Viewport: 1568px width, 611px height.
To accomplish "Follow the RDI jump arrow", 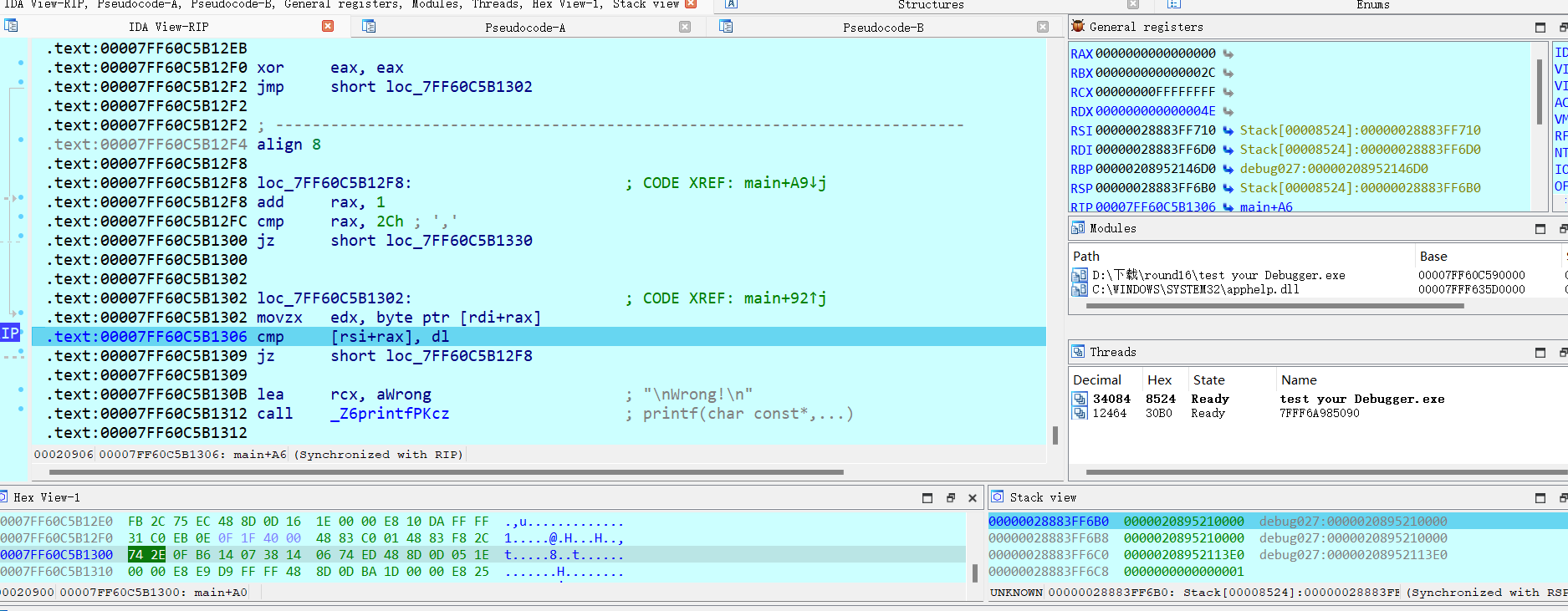I will [x=1228, y=150].
